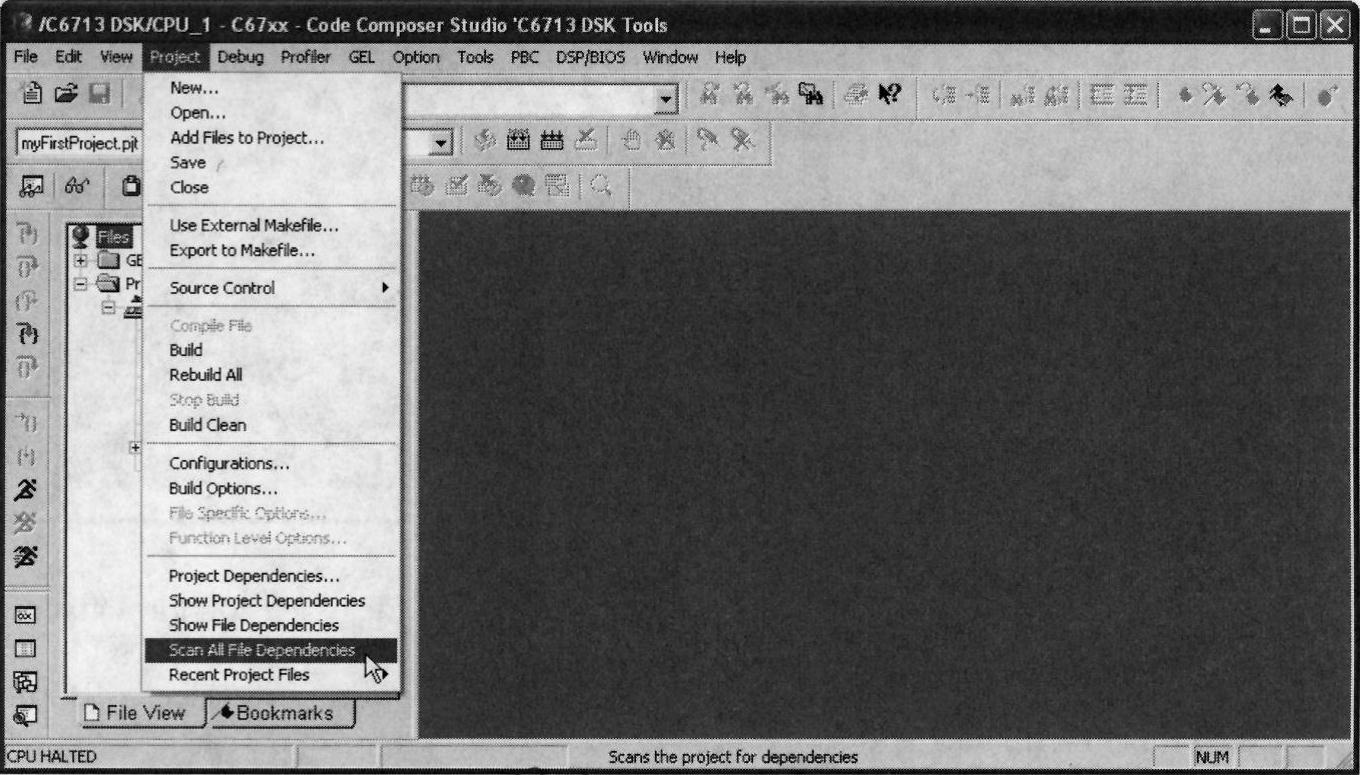Open the File menu
The width and height of the screenshot is (1360, 775).
click(27, 57)
